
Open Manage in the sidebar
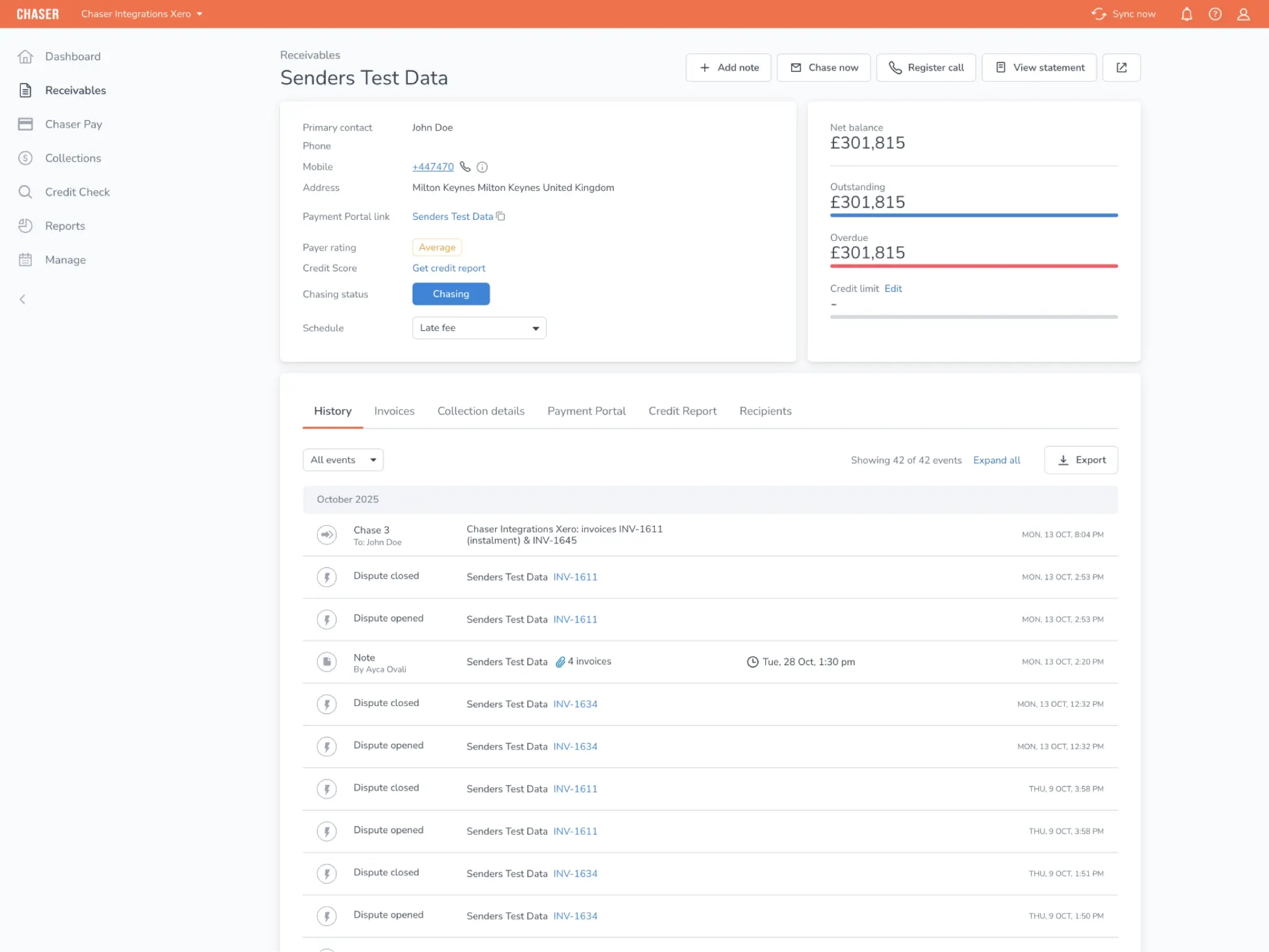click(66, 260)
